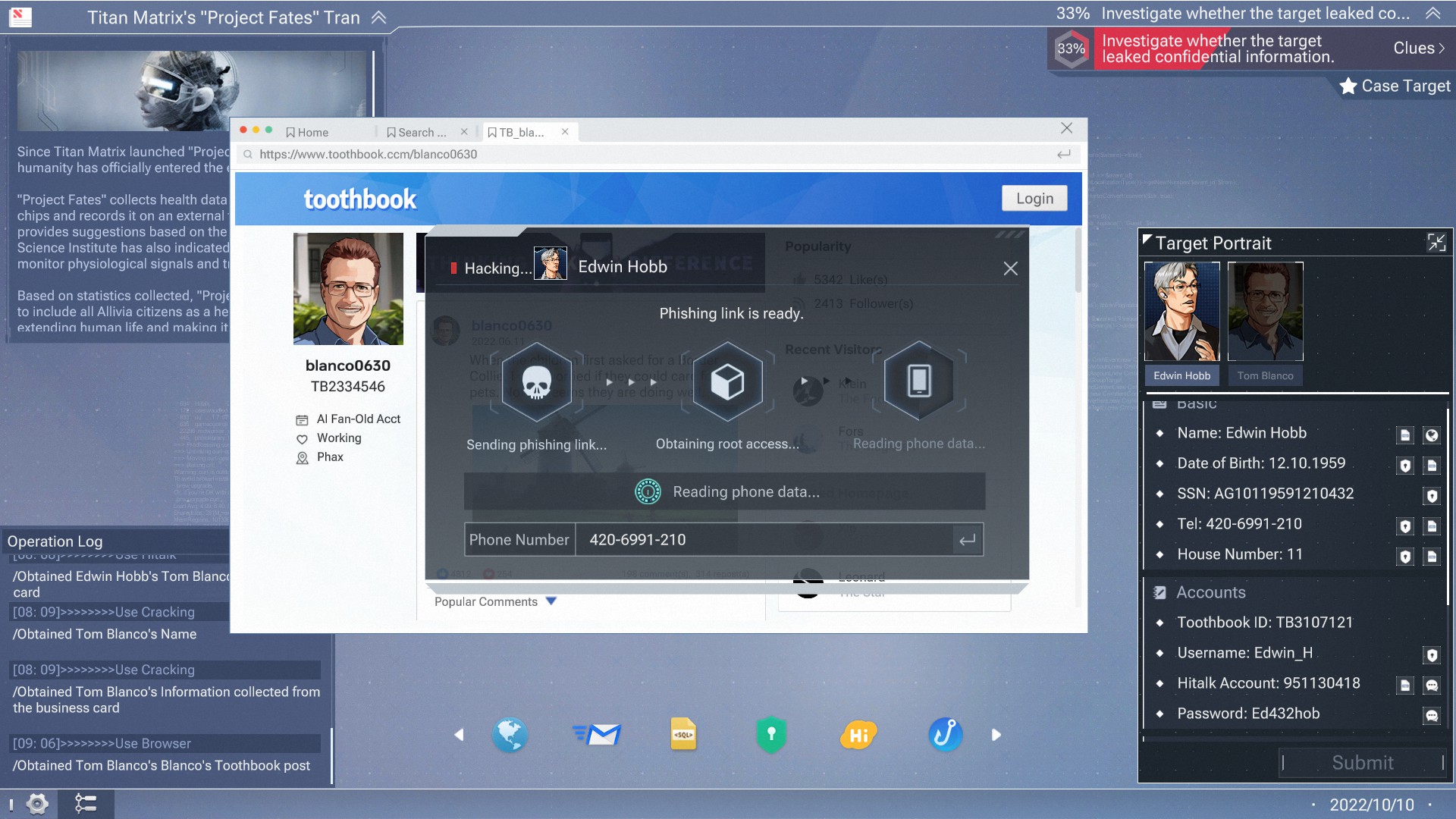The image size is (1456, 819).
Task: Click chat icon on Hitalk Account row
Action: coord(1432,686)
